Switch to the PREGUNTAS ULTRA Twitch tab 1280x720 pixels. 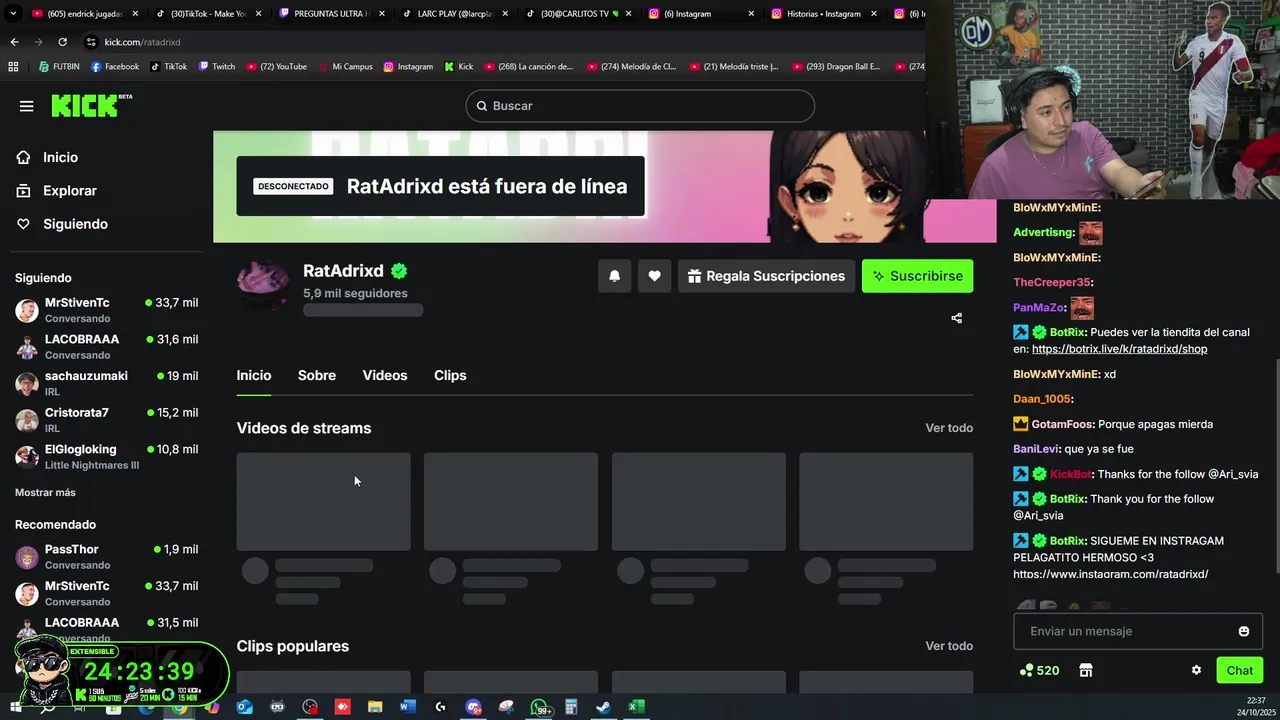(330, 14)
